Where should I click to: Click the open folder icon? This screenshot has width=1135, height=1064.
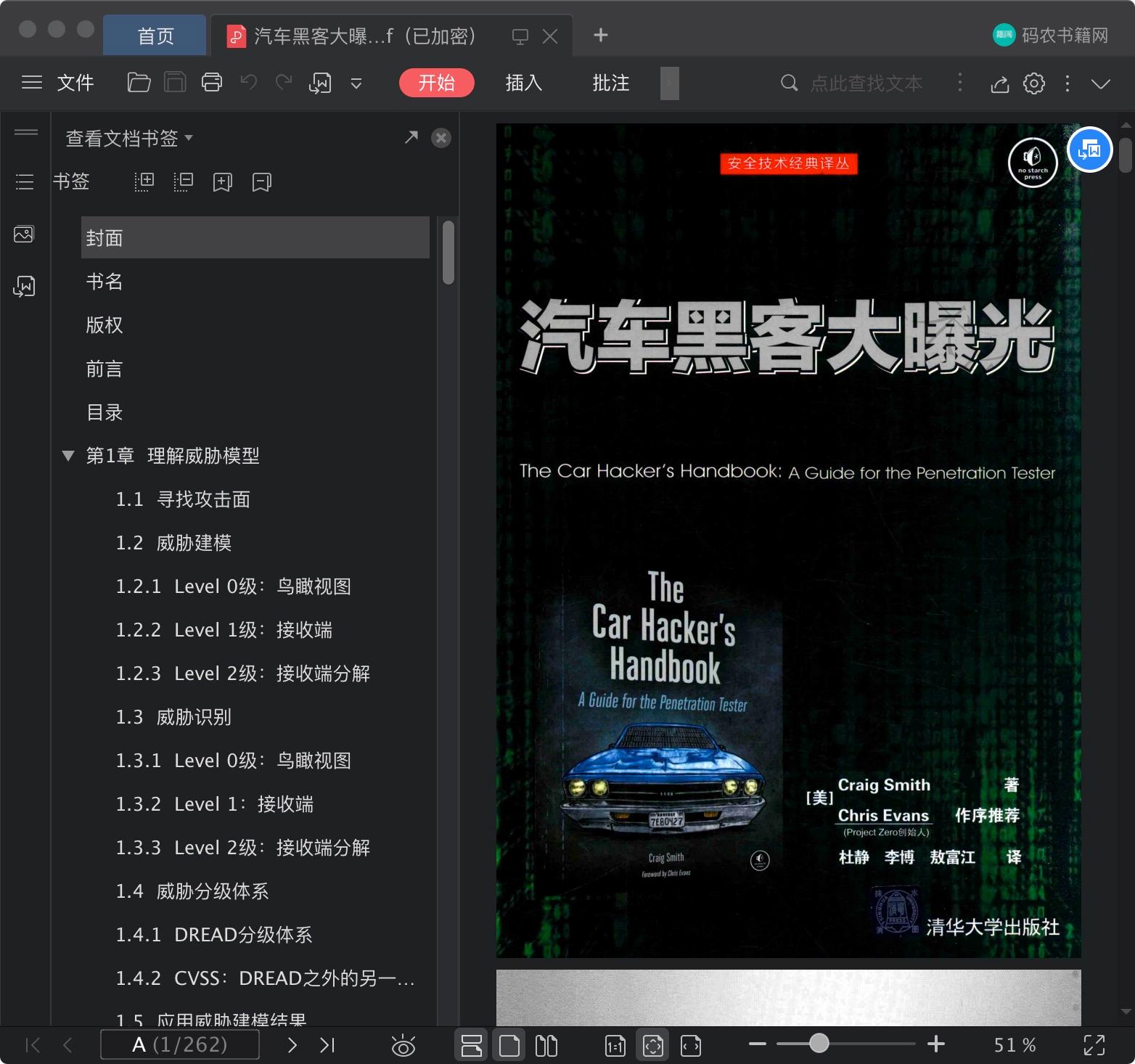click(139, 83)
